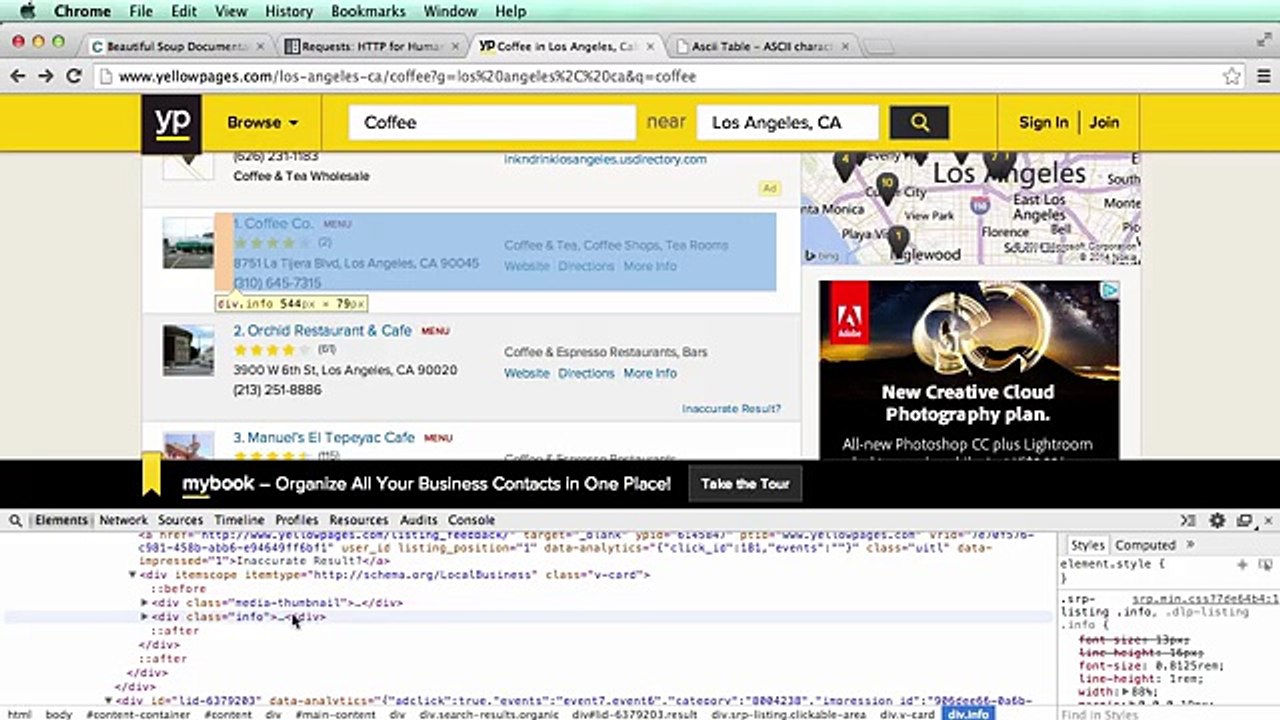Screen dimensions: 1280x720
Task: Switch to the Requests HTTP for Humans tab
Action: point(370,46)
